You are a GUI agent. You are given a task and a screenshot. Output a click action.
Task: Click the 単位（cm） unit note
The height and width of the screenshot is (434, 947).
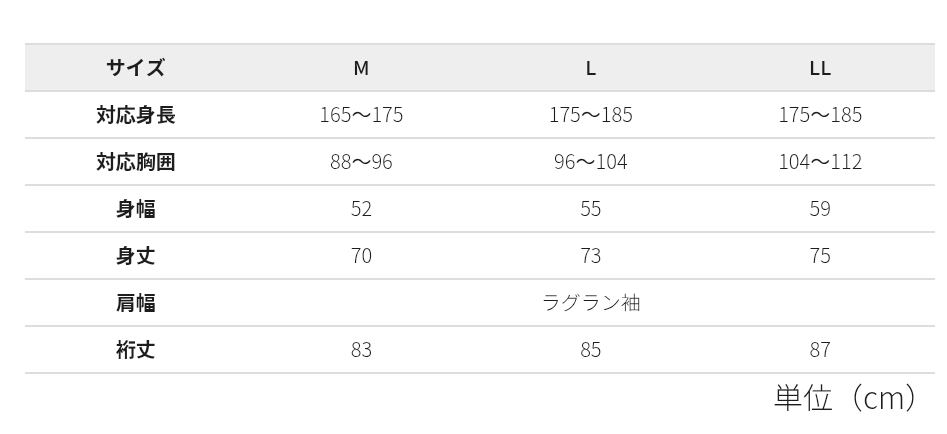845,398
